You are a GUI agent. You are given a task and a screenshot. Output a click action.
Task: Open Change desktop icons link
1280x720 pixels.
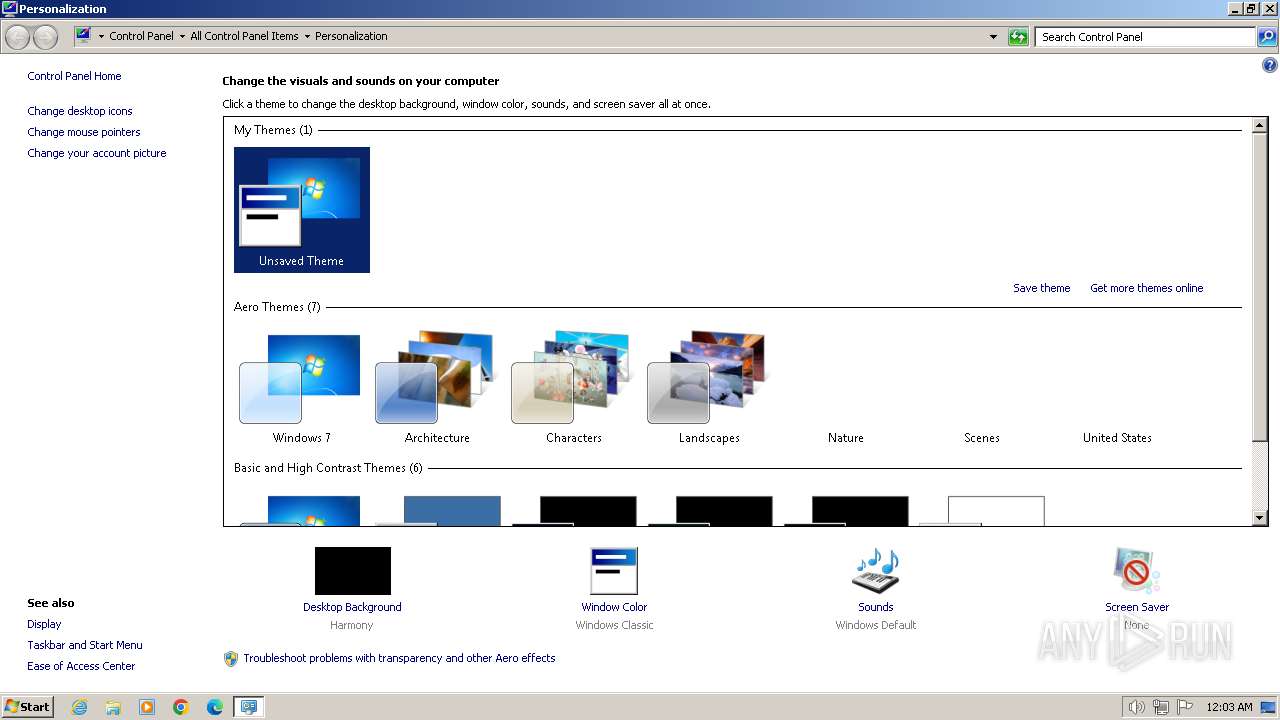(x=80, y=111)
